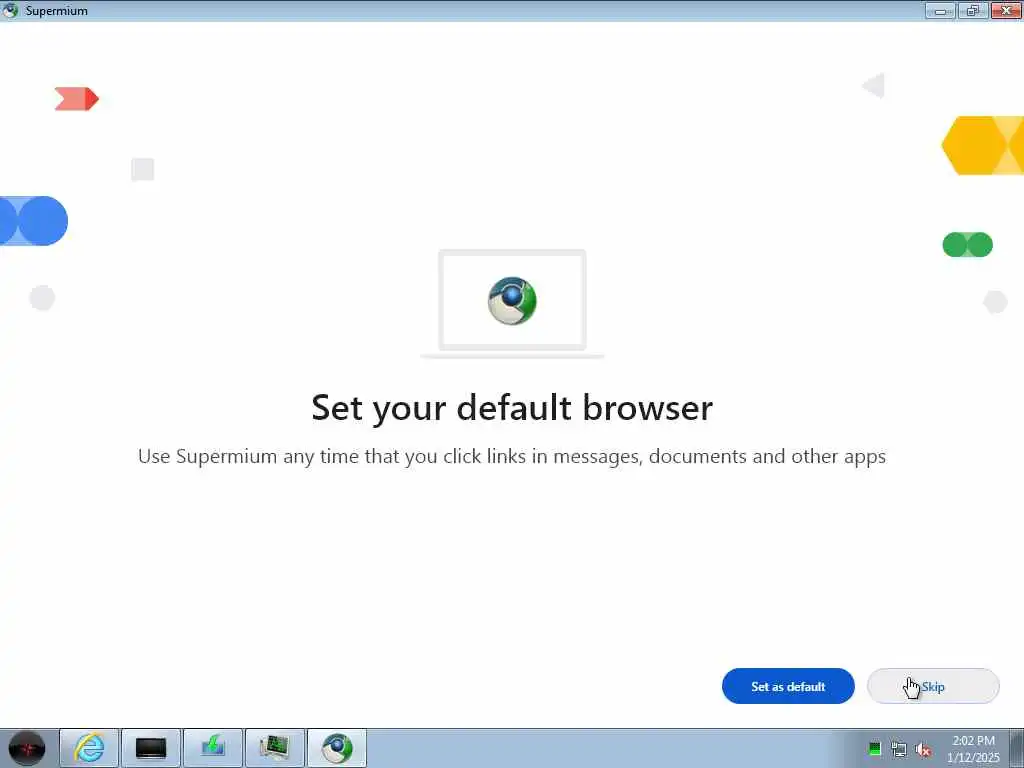Open the system monitor taskbar icon
The width and height of the screenshot is (1024, 768).
[274, 748]
